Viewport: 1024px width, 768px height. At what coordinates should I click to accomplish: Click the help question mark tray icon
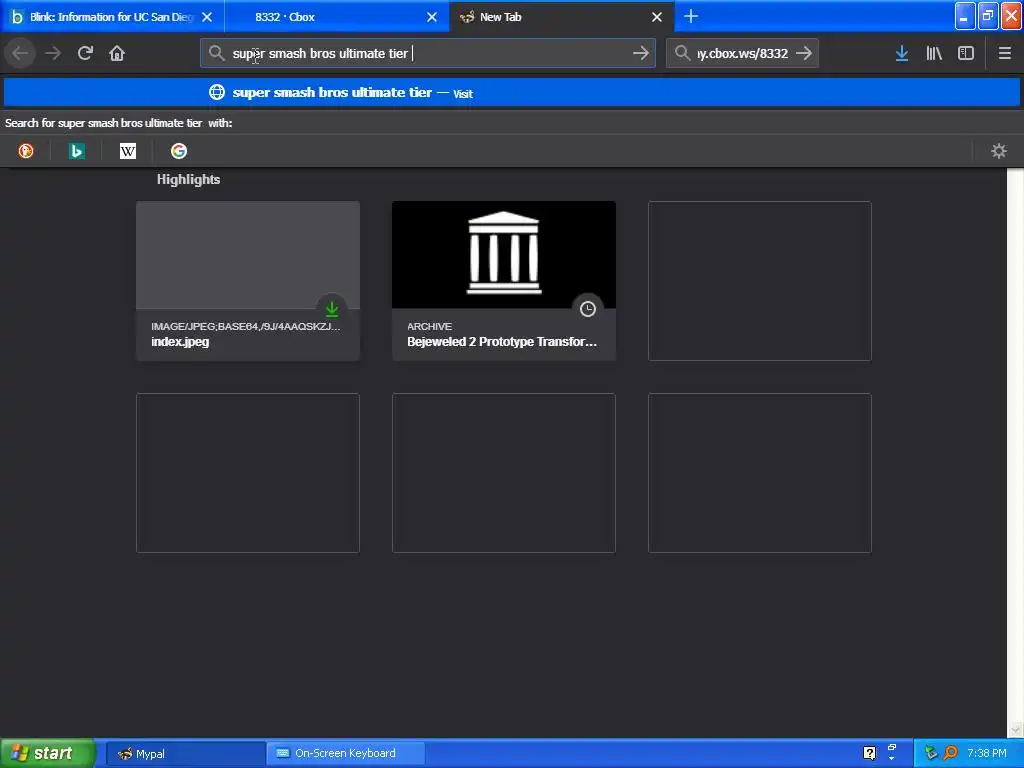click(x=869, y=753)
